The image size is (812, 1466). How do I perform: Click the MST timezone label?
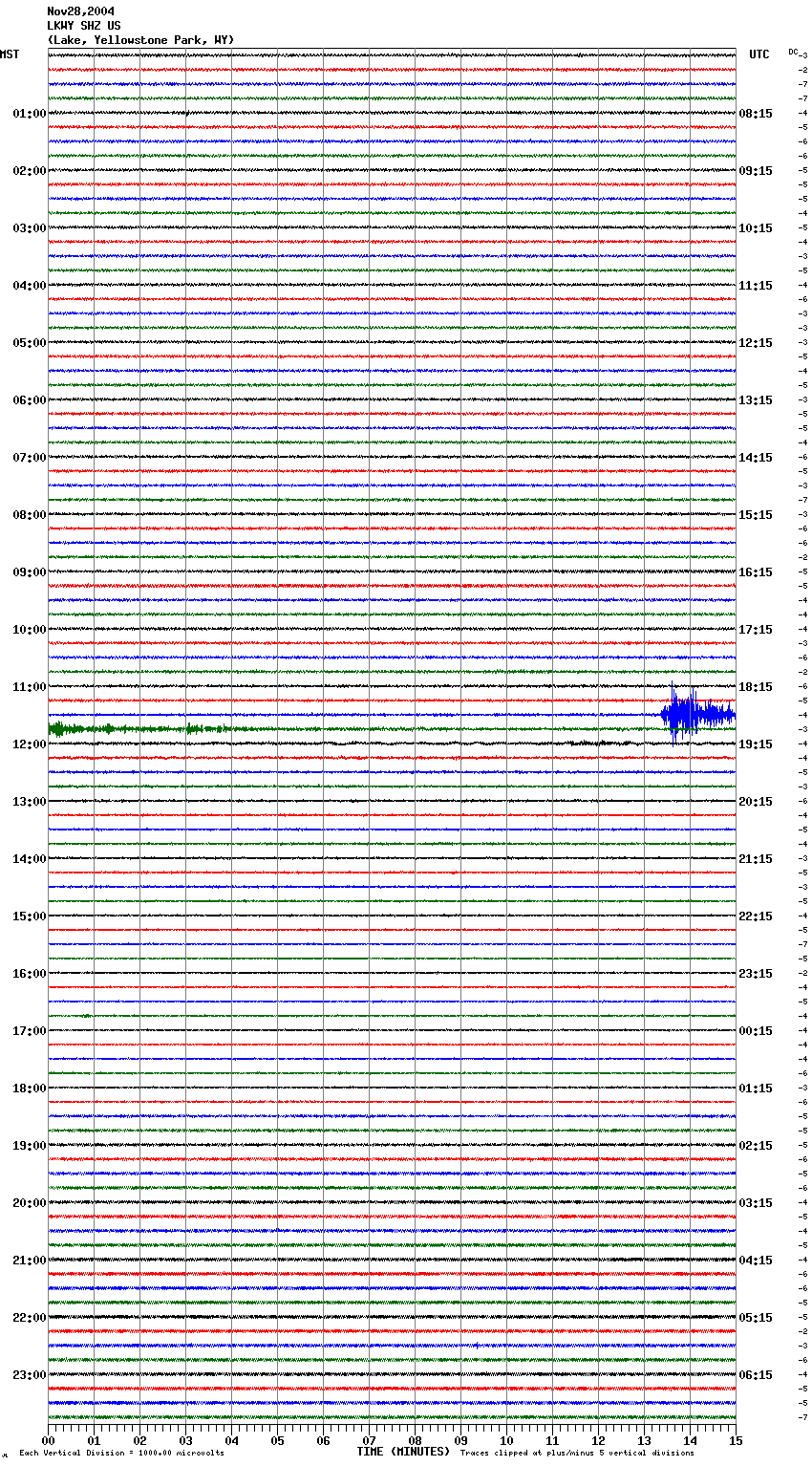(x=10, y=54)
